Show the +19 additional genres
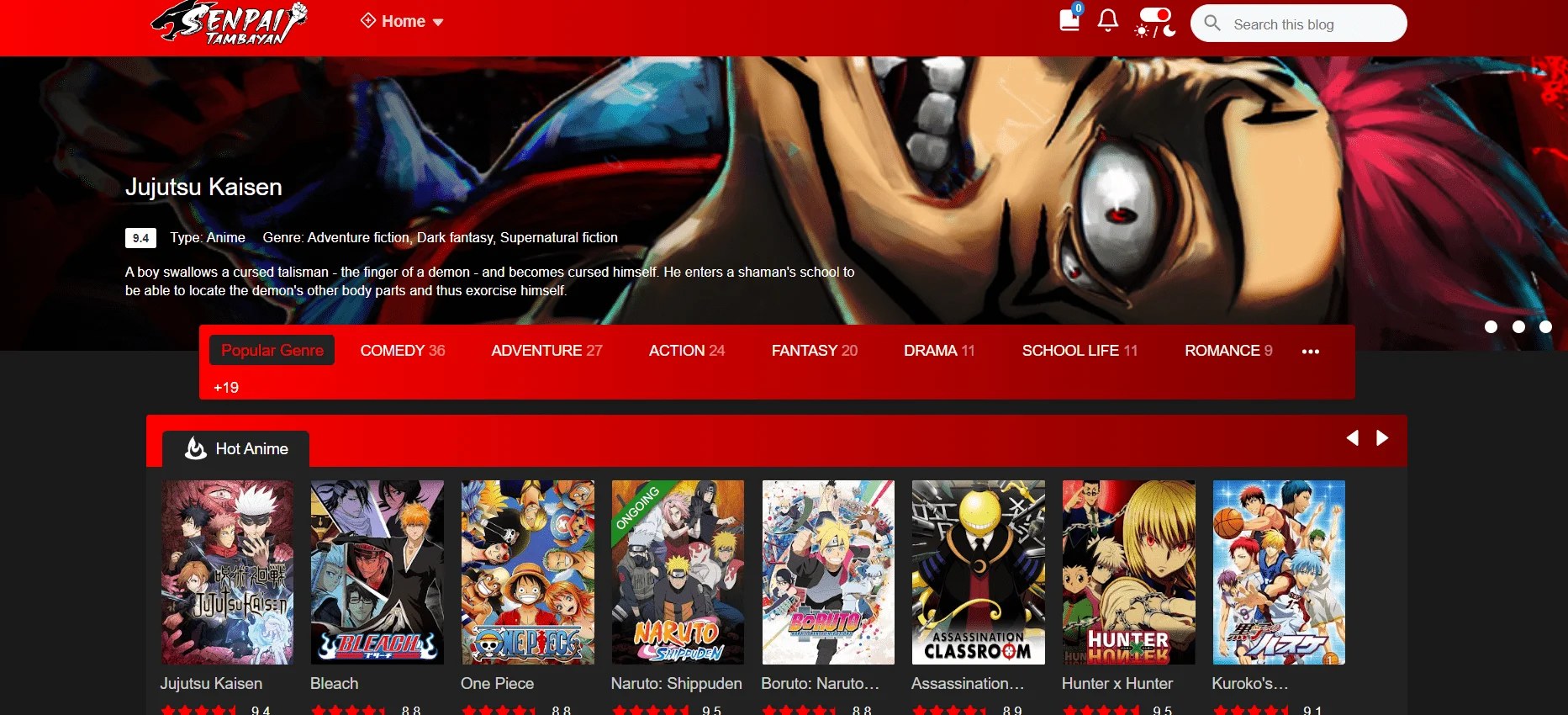Screen dimensions: 1568x715 coord(226,388)
